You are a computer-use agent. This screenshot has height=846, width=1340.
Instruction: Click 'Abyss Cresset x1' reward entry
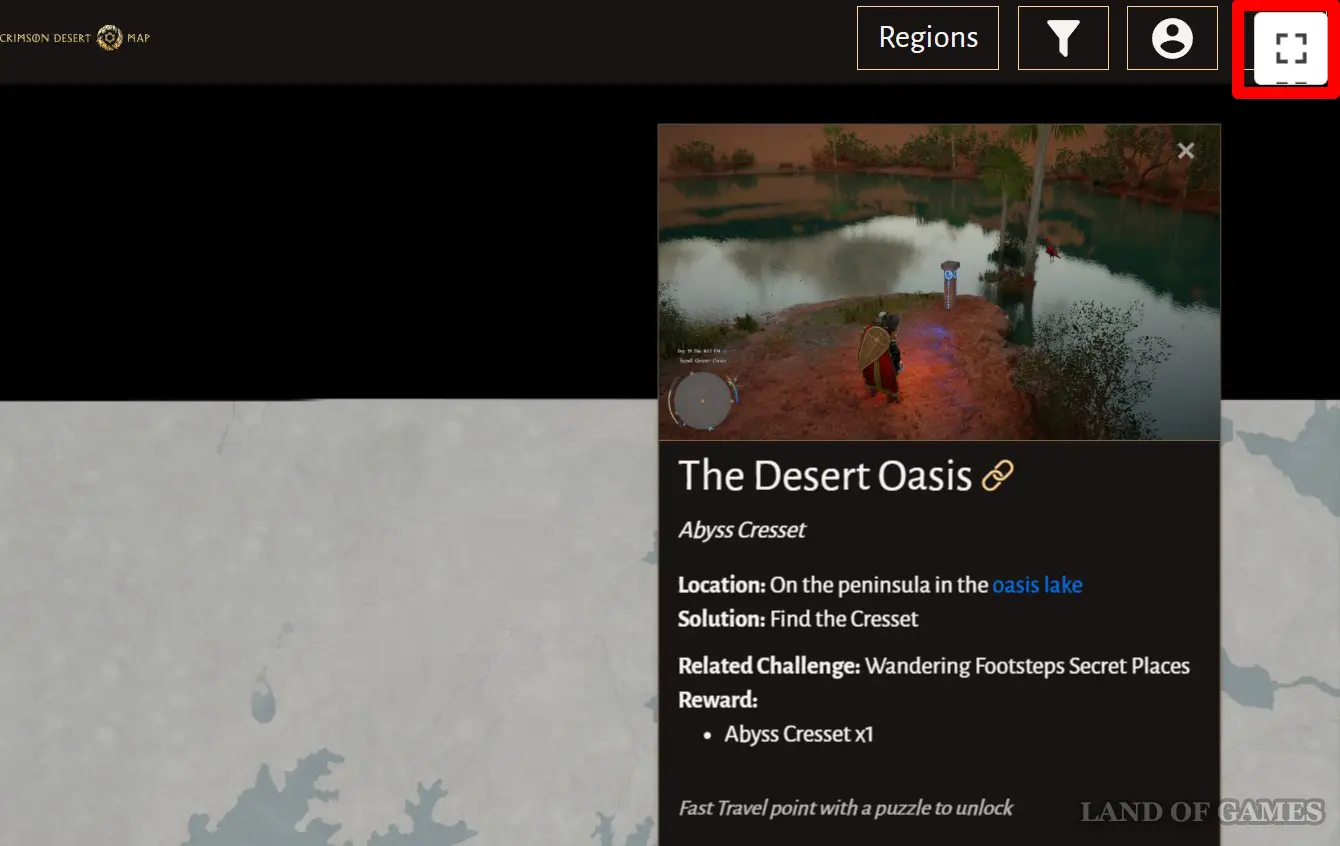(x=799, y=734)
